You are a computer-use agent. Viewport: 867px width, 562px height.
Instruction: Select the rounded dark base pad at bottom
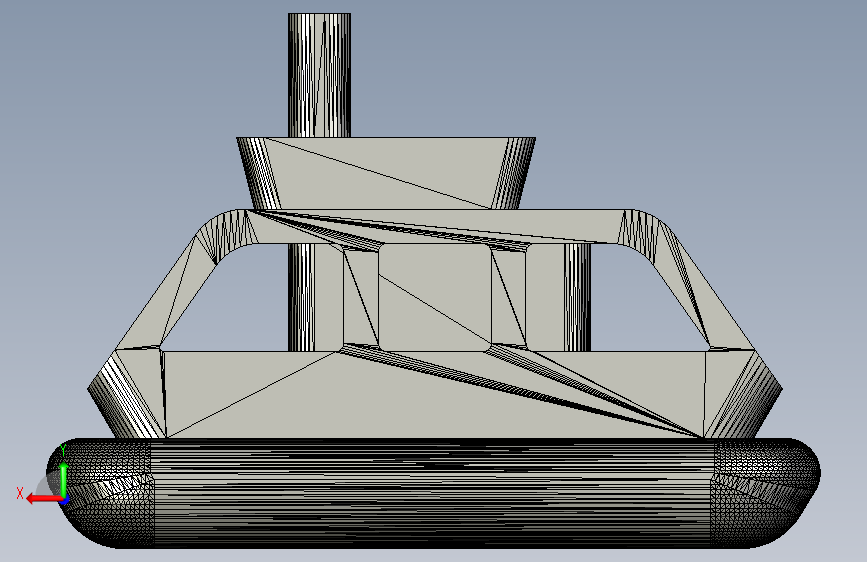click(x=434, y=493)
